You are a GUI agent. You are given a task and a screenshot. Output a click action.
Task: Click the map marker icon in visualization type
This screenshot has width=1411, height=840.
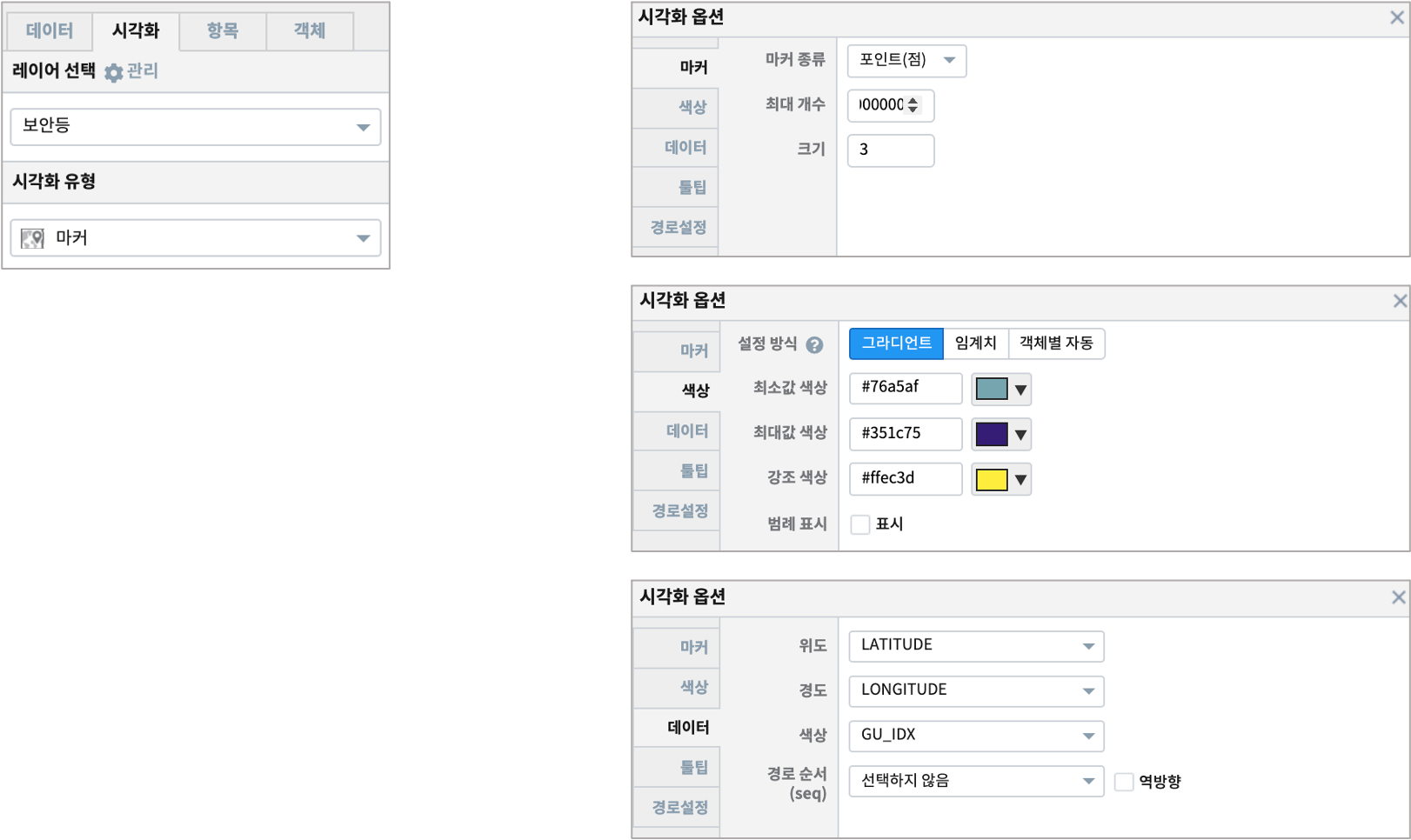pos(32,238)
